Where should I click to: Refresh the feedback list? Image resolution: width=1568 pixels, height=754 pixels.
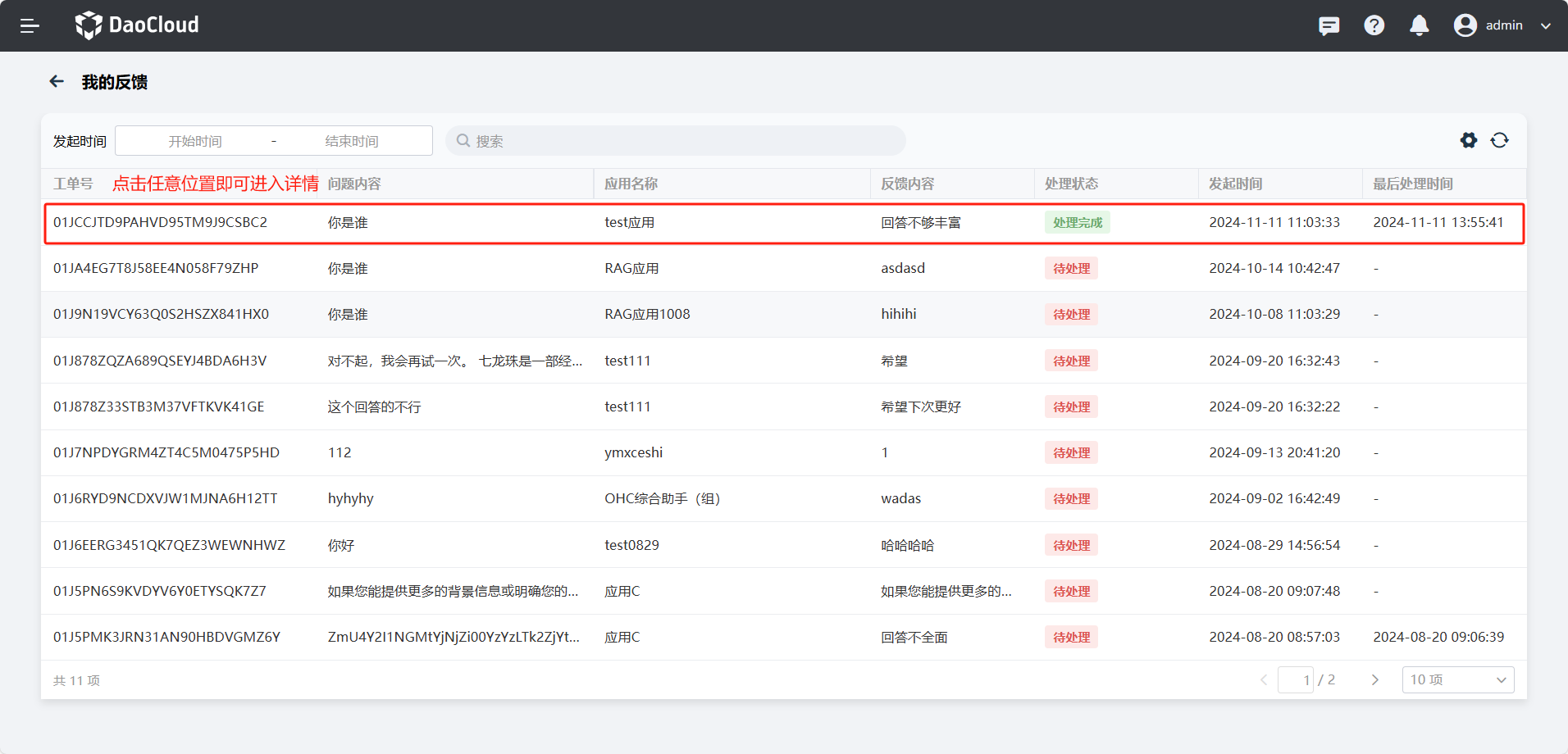point(1499,140)
